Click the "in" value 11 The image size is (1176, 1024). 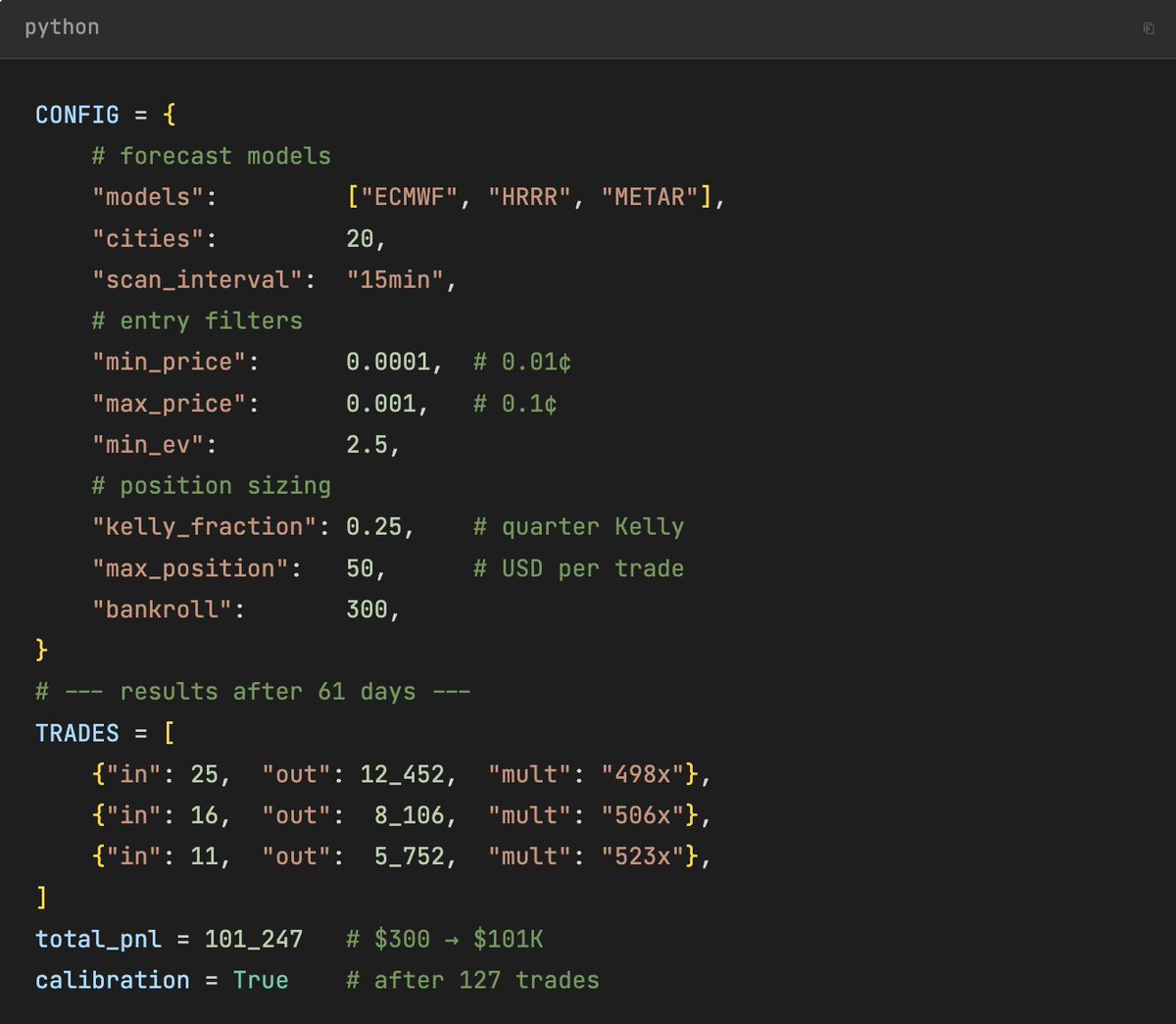click(x=204, y=856)
